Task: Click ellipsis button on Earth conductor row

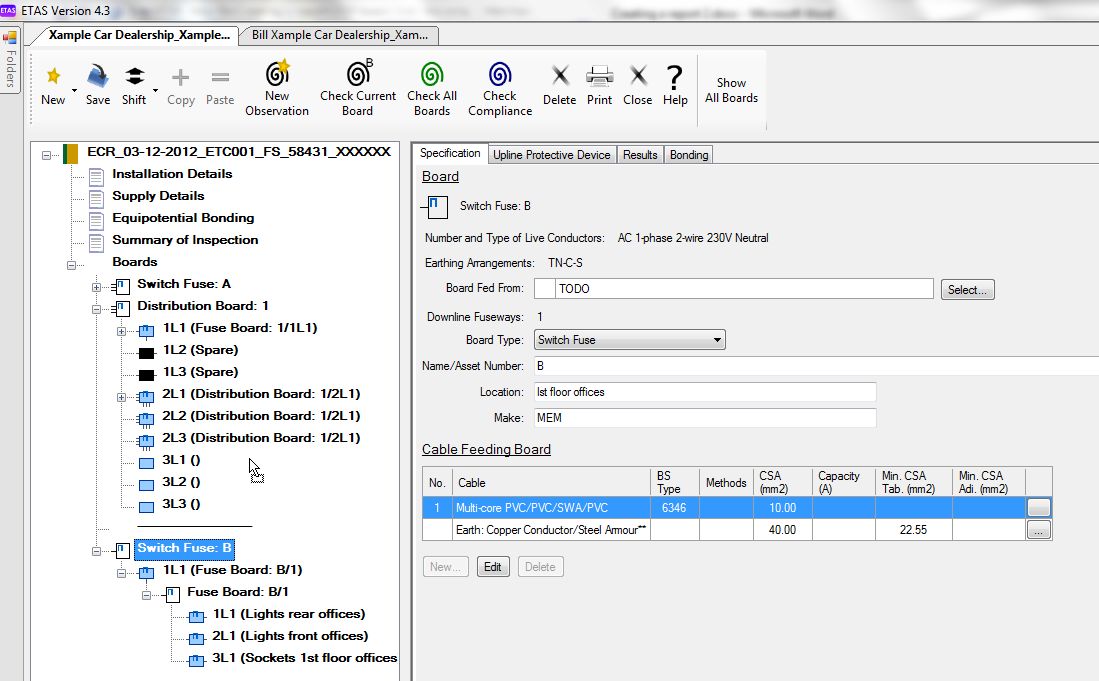Action: (x=1039, y=530)
